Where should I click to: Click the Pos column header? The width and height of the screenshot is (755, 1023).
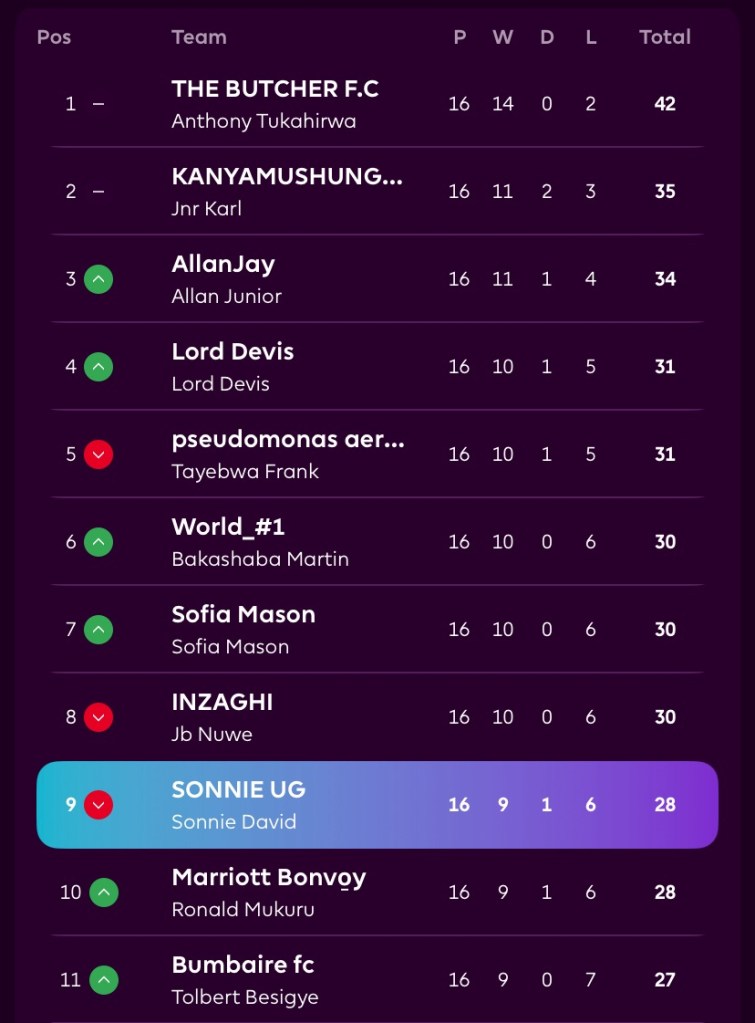(54, 37)
